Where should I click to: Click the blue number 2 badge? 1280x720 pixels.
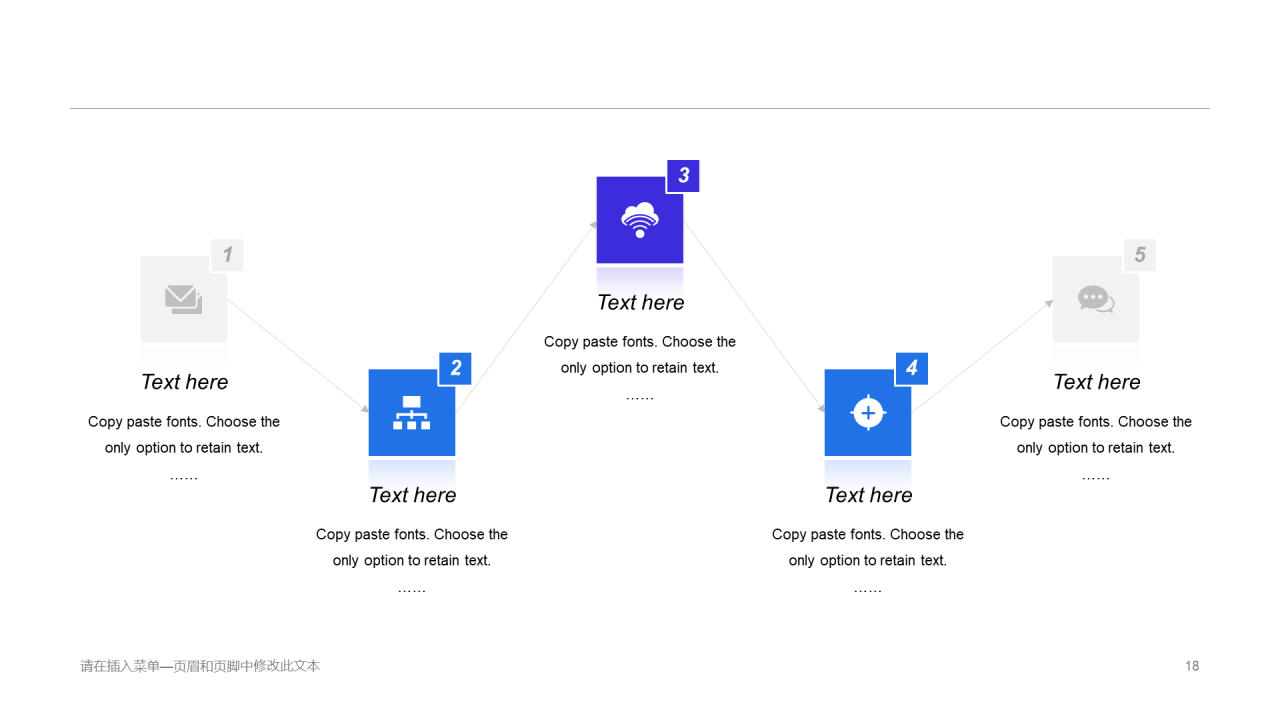(455, 368)
